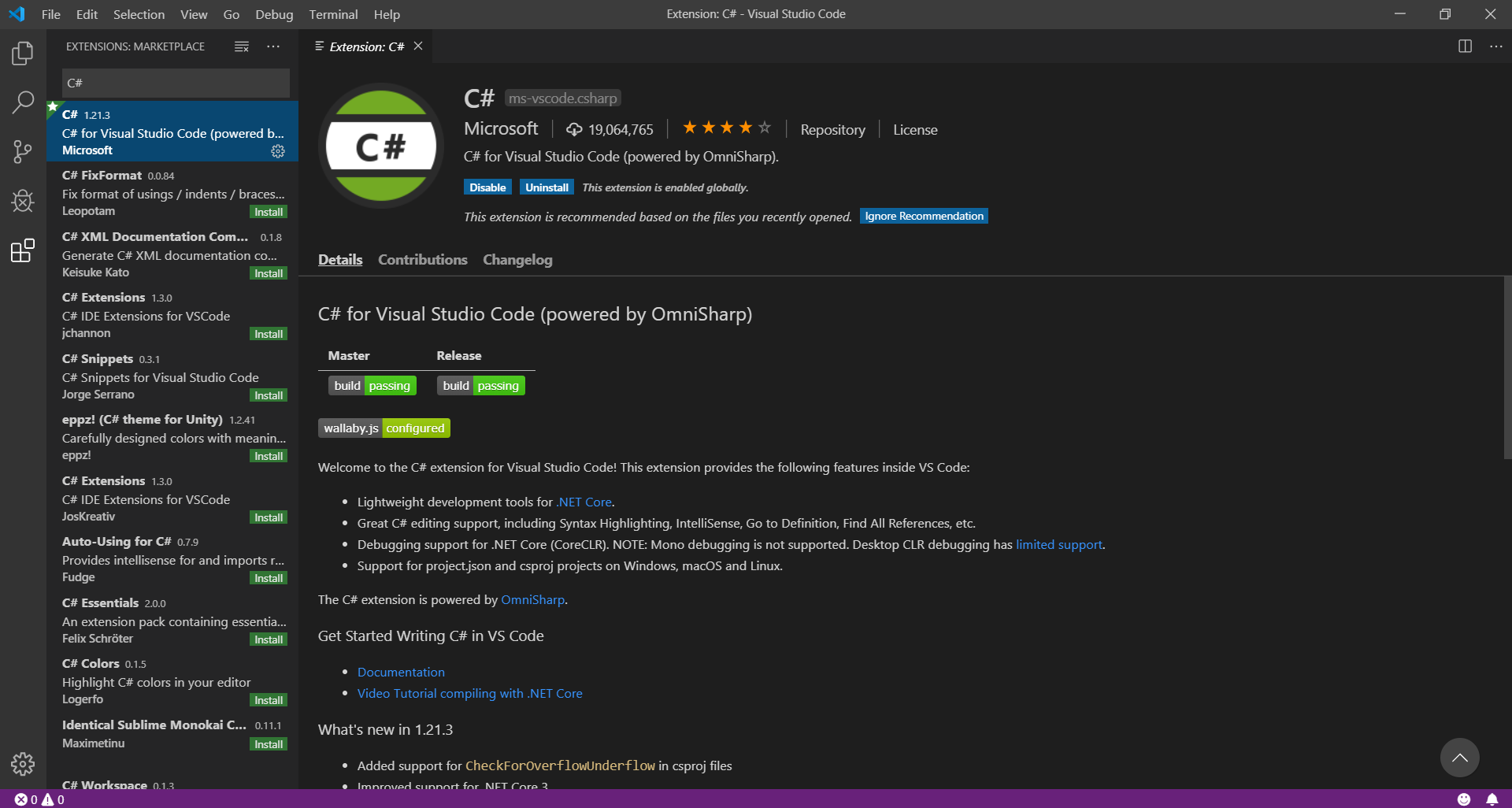This screenshot has height=808, width=1512.
Task: Install C# FixFormat extension
Action: coord(269,212)
